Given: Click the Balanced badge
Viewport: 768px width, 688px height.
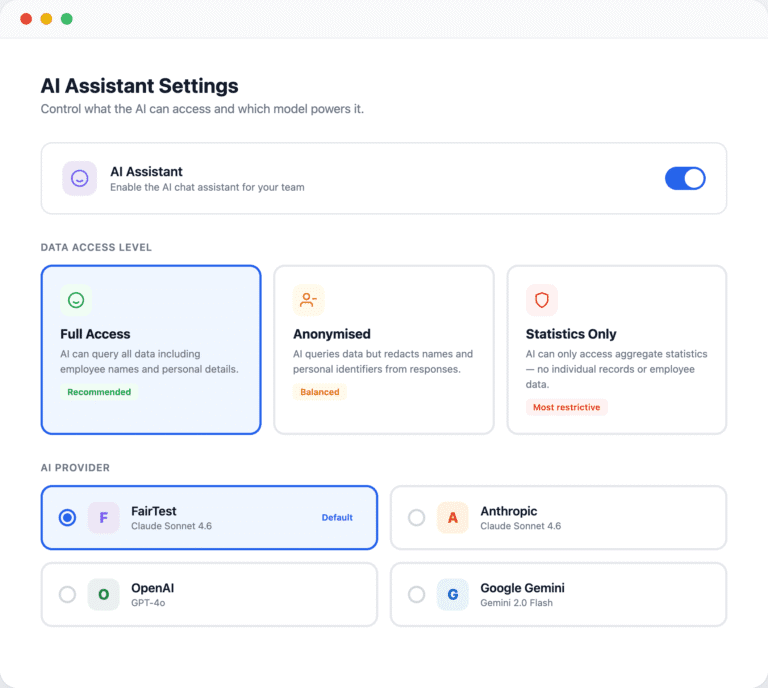Looking at the screenshot, I should tap(319, 392).
